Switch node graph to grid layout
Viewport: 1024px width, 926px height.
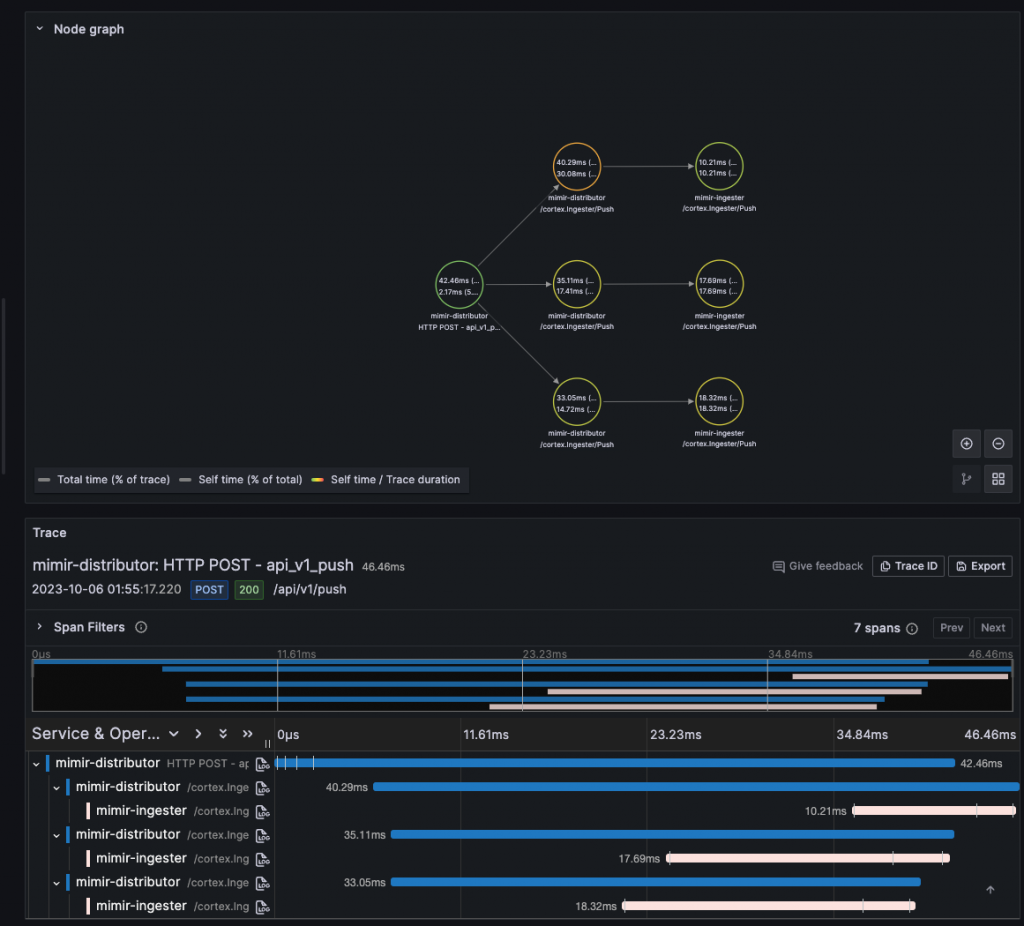(x=998, y=479)
